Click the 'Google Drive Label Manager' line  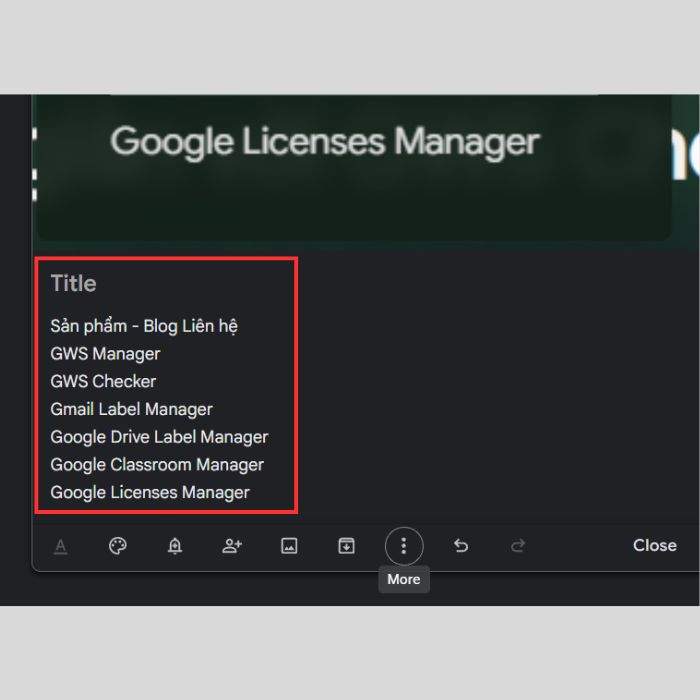click(159, 437)
